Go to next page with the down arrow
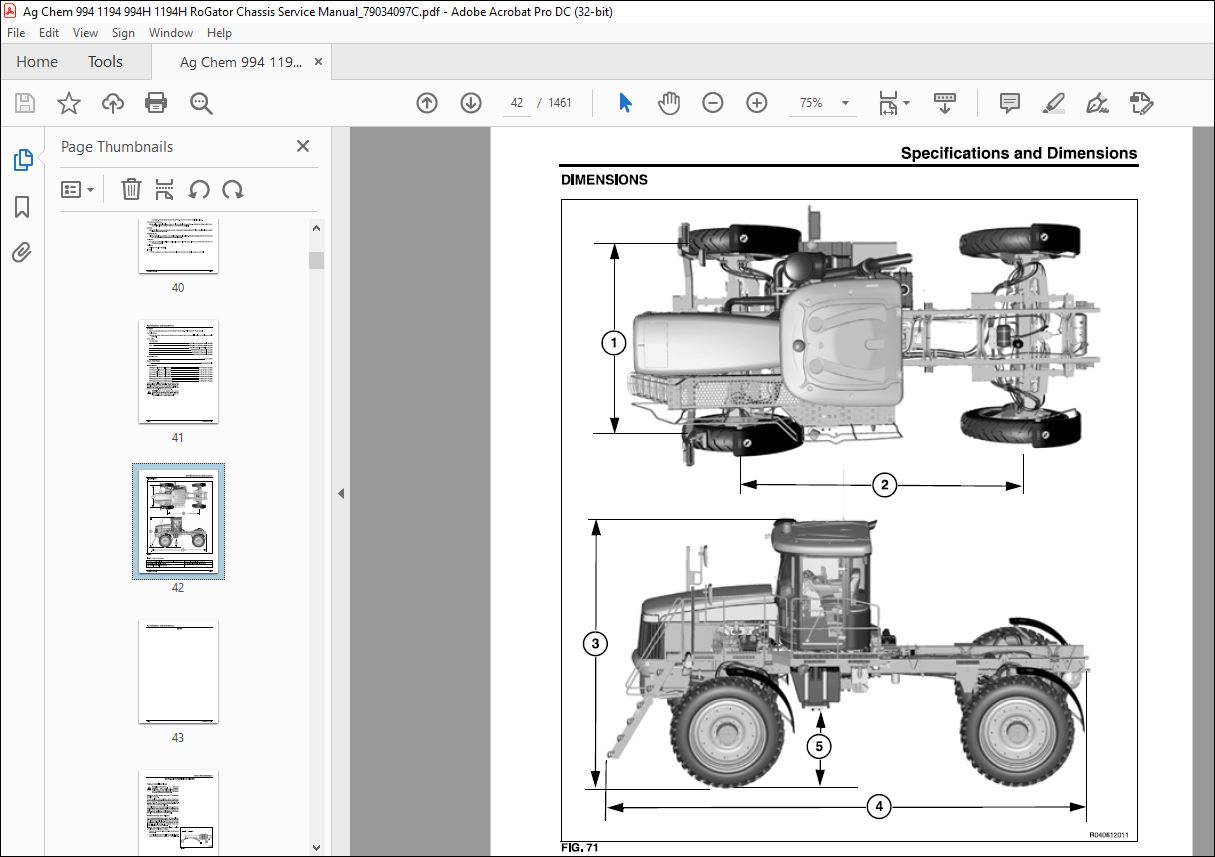 click(471, 103)
